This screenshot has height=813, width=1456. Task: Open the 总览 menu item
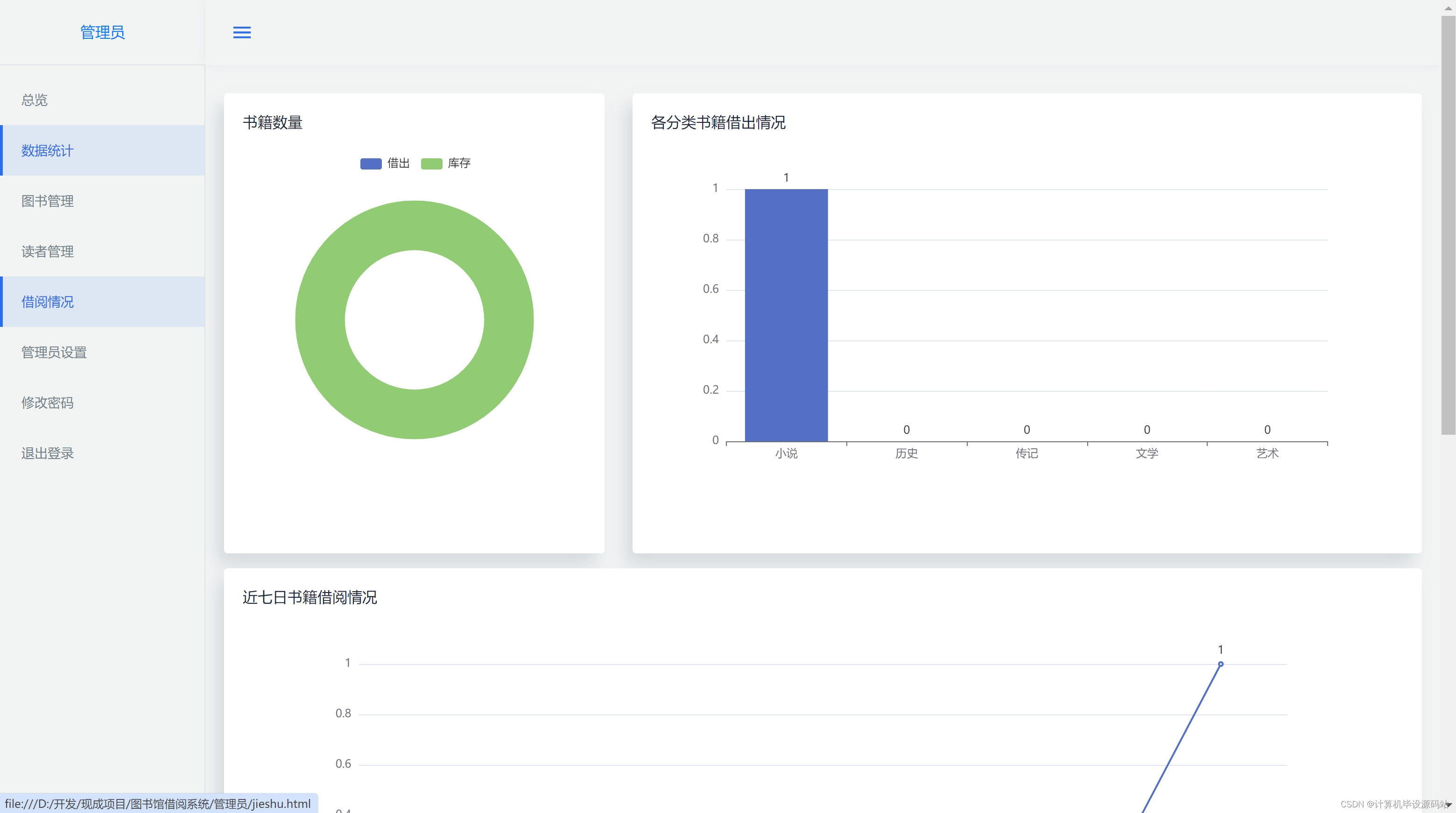click(x=35, y=100)
